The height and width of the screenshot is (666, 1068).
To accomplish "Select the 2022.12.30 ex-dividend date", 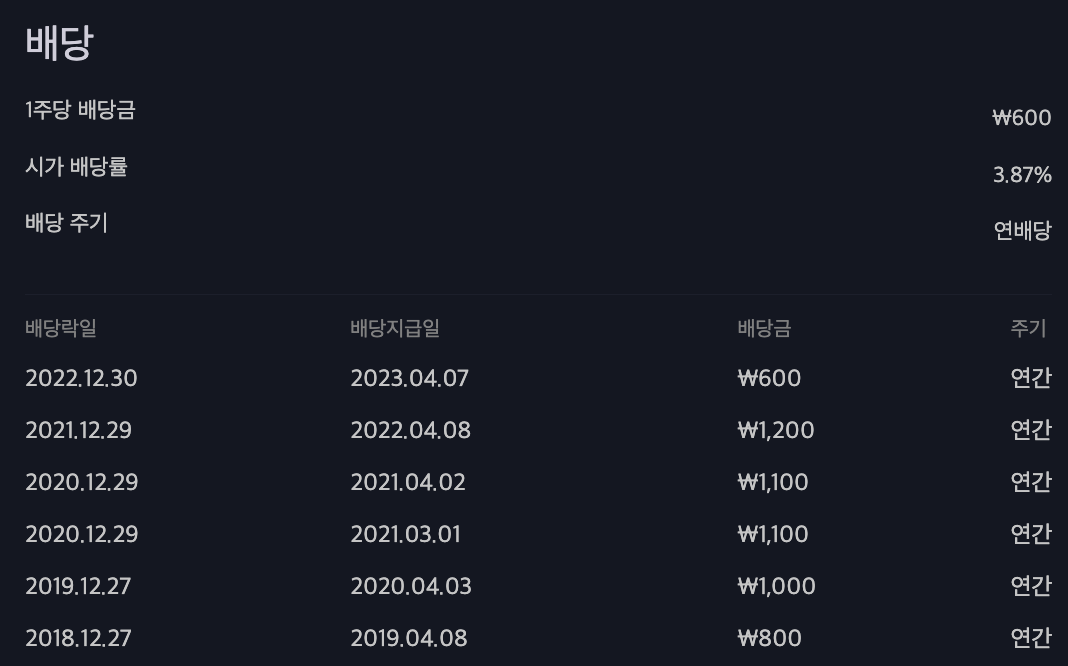I will point(81,378).
